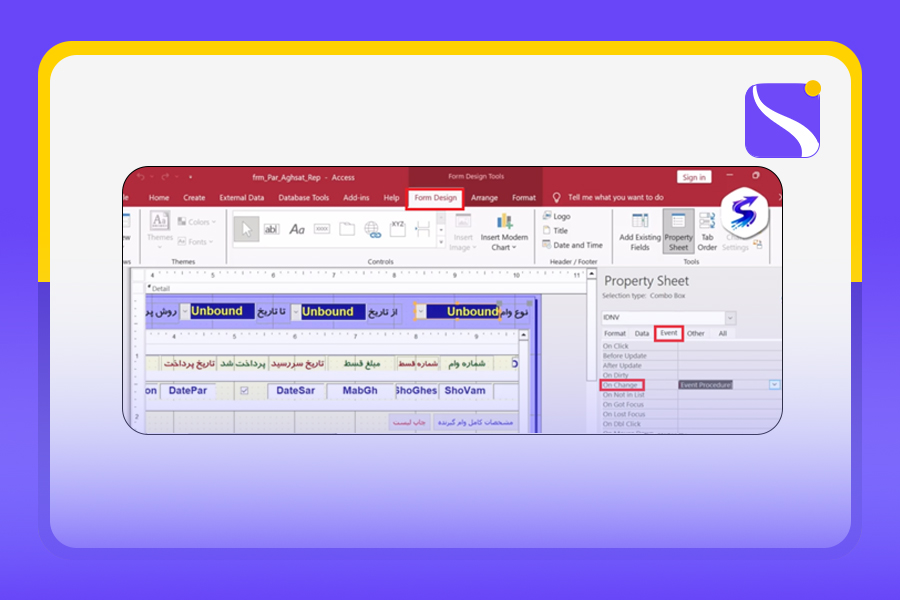Click the Date and Time icon

547,245
